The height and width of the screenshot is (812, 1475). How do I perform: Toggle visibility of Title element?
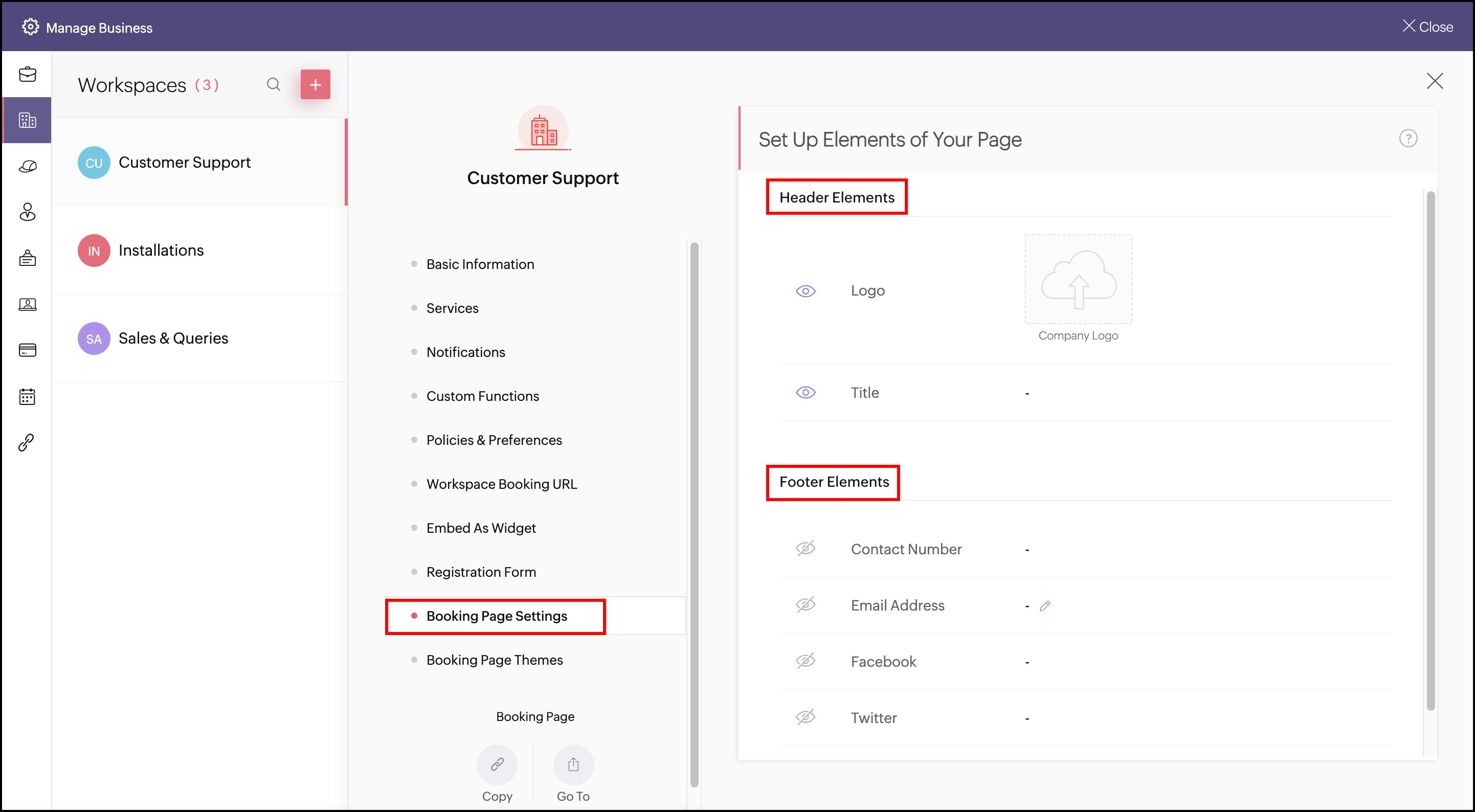click(x=805, y=393)
